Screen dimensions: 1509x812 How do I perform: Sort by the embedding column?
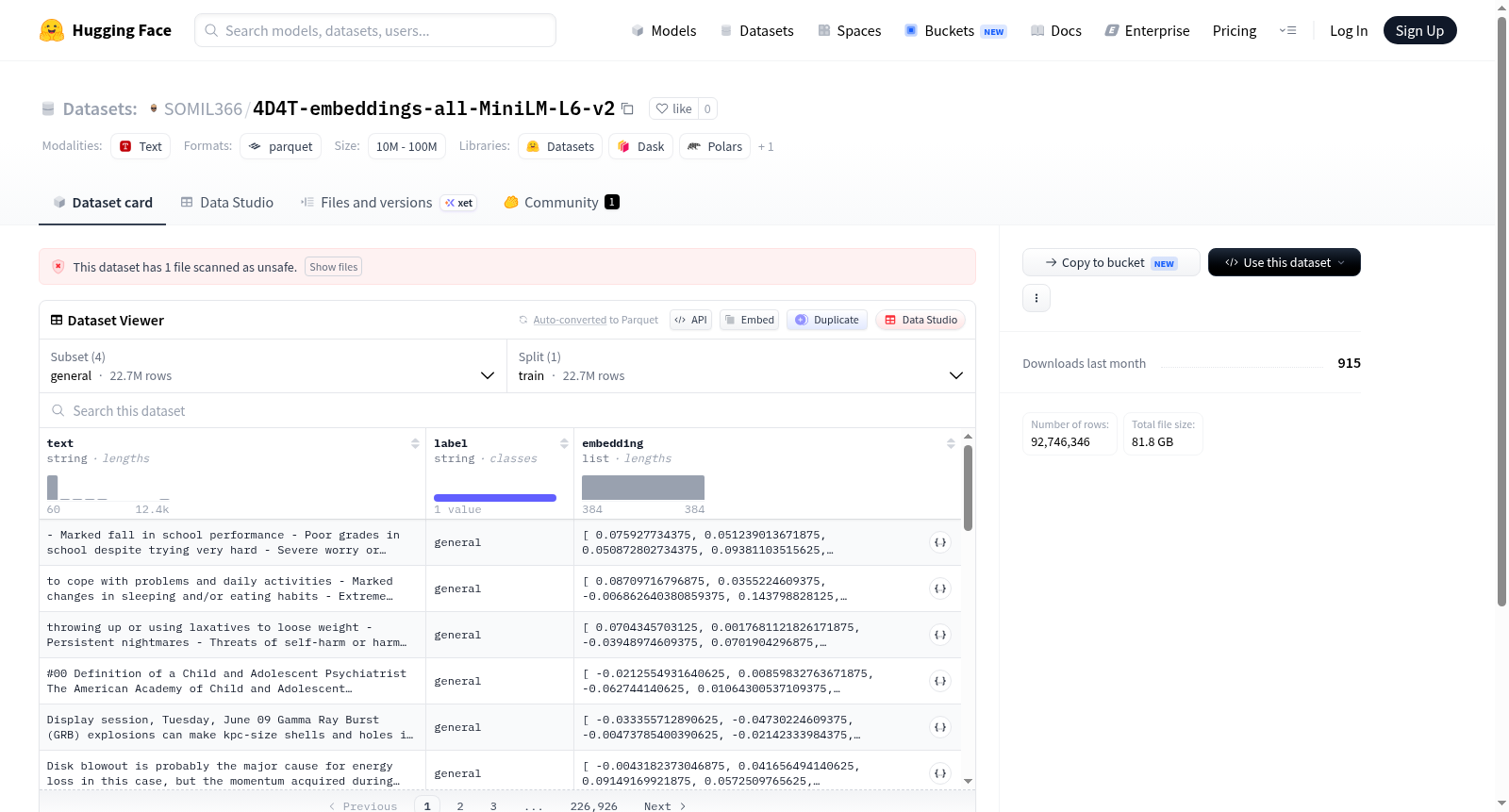[951, 443]
